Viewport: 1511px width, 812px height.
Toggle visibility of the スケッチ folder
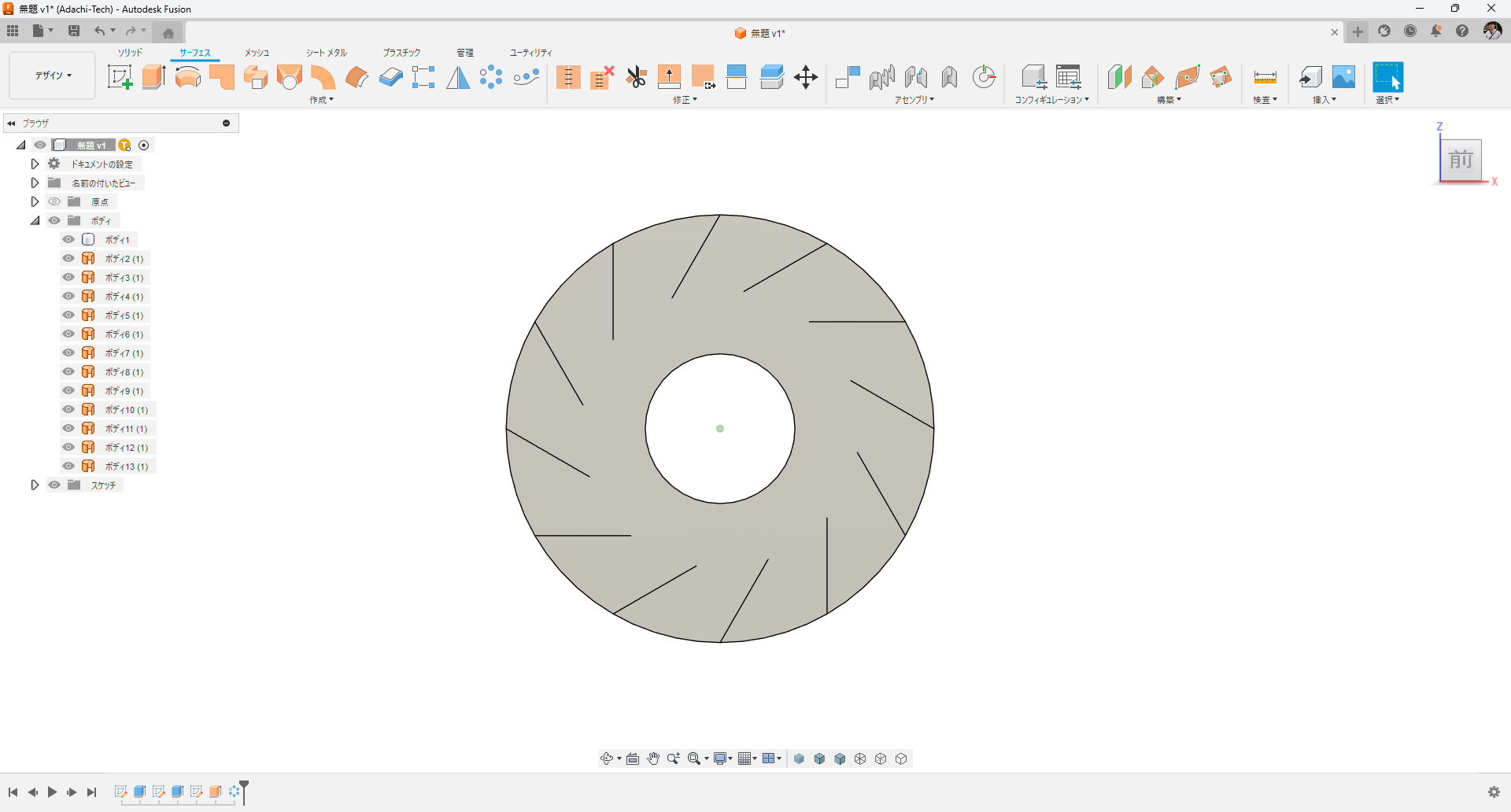pos(54,485)
